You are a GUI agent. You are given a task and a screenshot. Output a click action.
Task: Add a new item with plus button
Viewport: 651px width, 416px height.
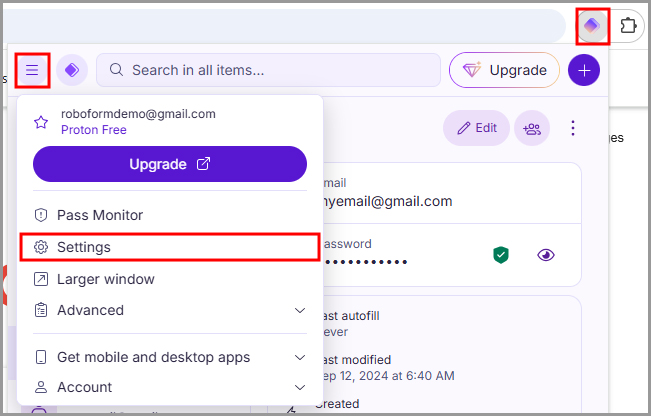coord(584,70)
